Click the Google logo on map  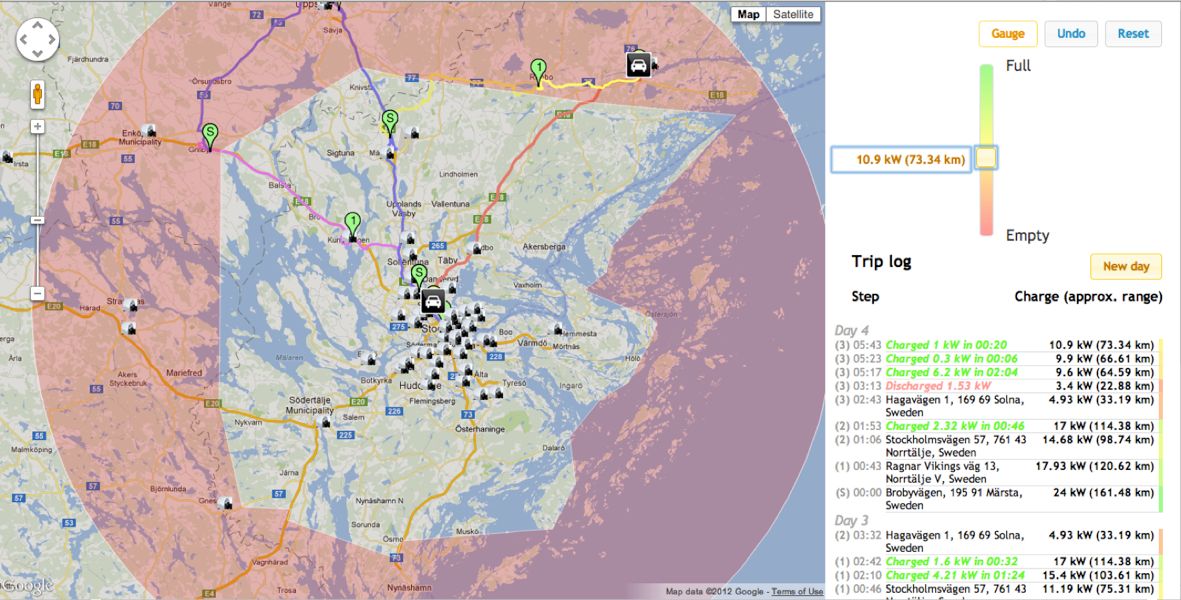click(x=27, y=586)
